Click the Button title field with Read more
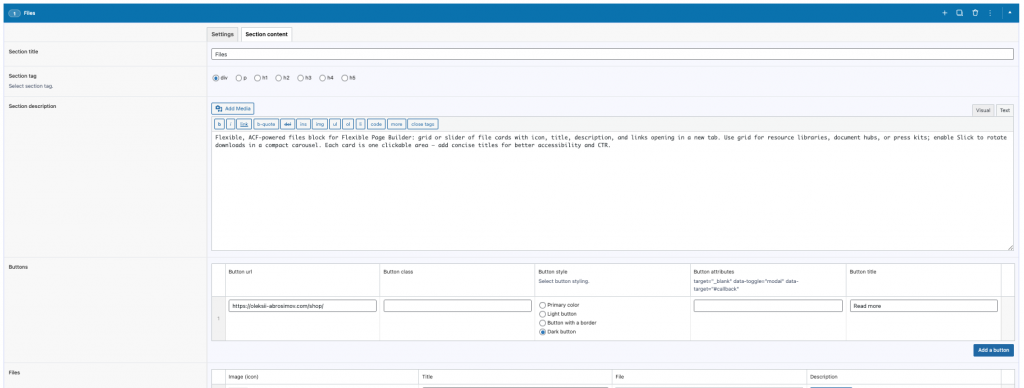This screenshot has width=1024, height=388. tap(923, 306)
